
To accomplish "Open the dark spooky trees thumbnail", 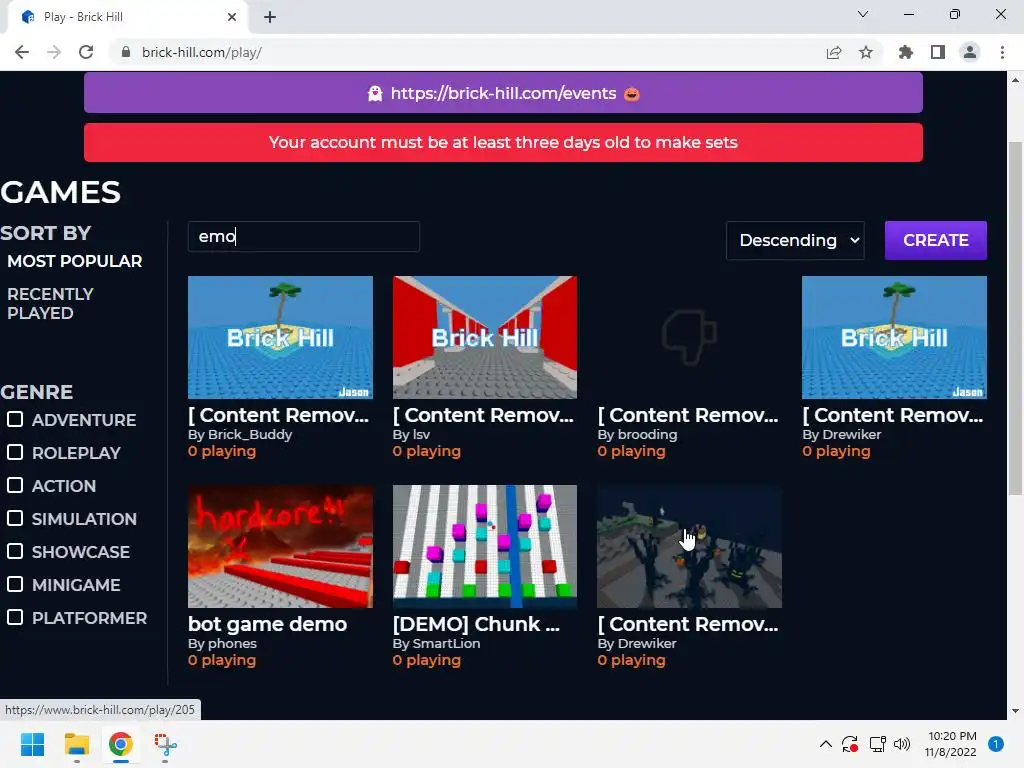I will [689, 546].
